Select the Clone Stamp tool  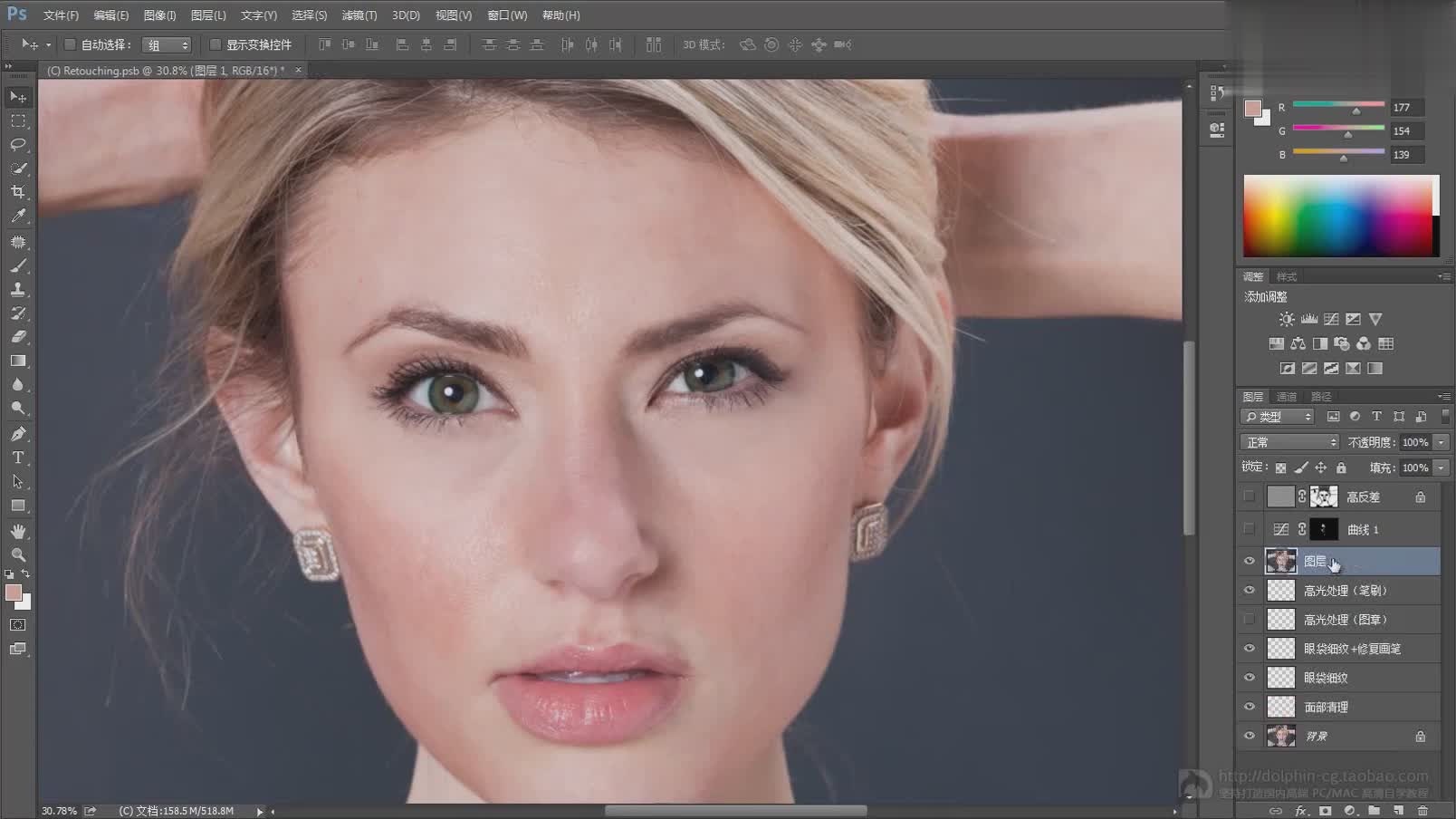click(x=18, y=289)
